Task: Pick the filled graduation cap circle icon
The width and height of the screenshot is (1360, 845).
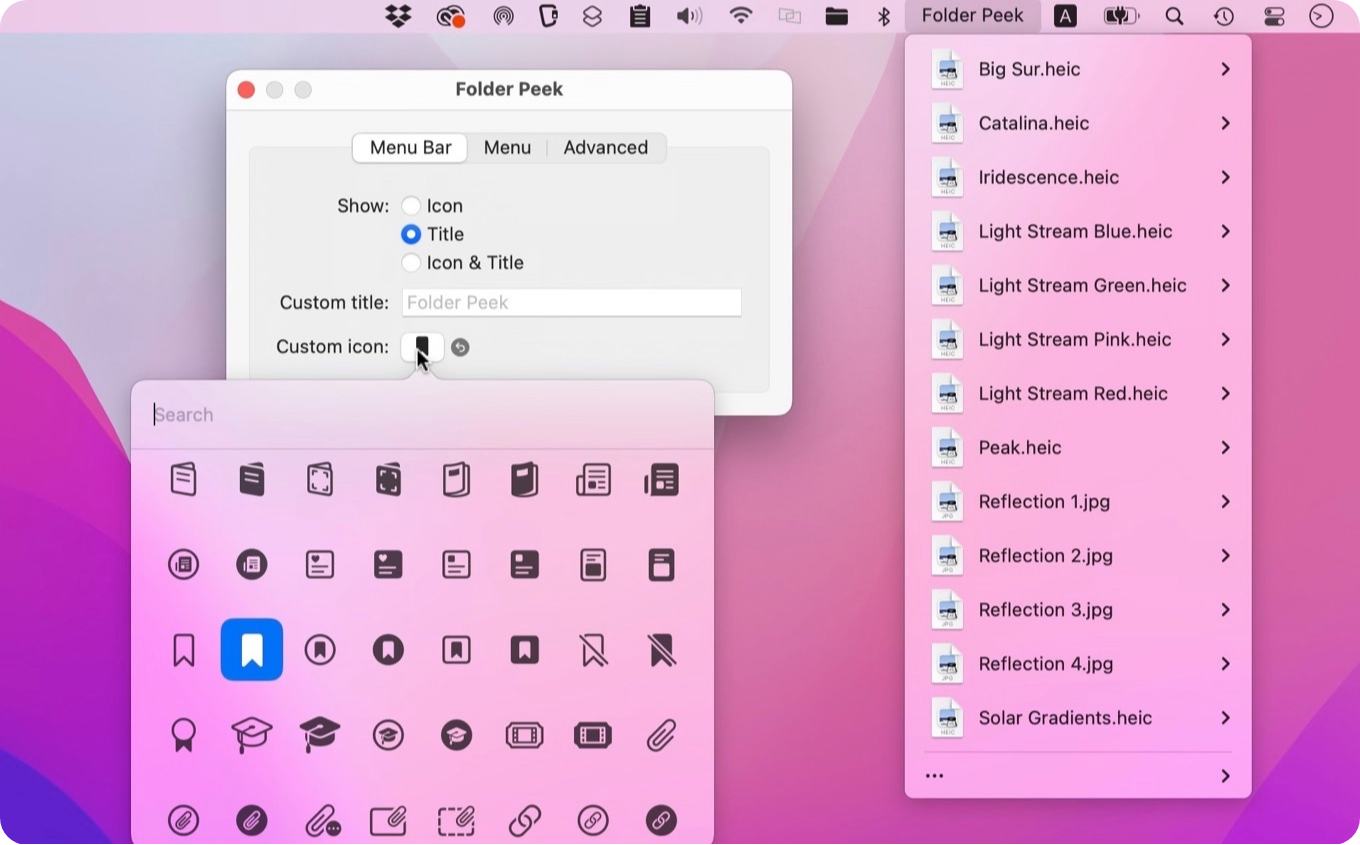Action: coord(456,736)
